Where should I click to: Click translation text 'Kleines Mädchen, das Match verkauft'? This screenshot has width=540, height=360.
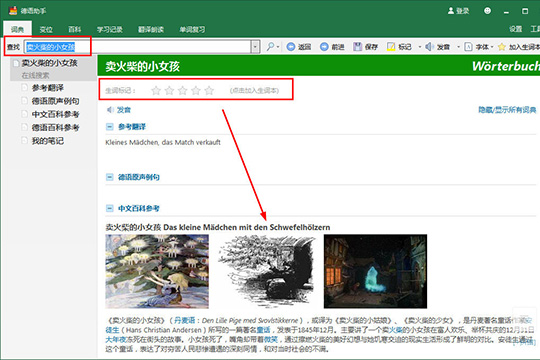163,142
